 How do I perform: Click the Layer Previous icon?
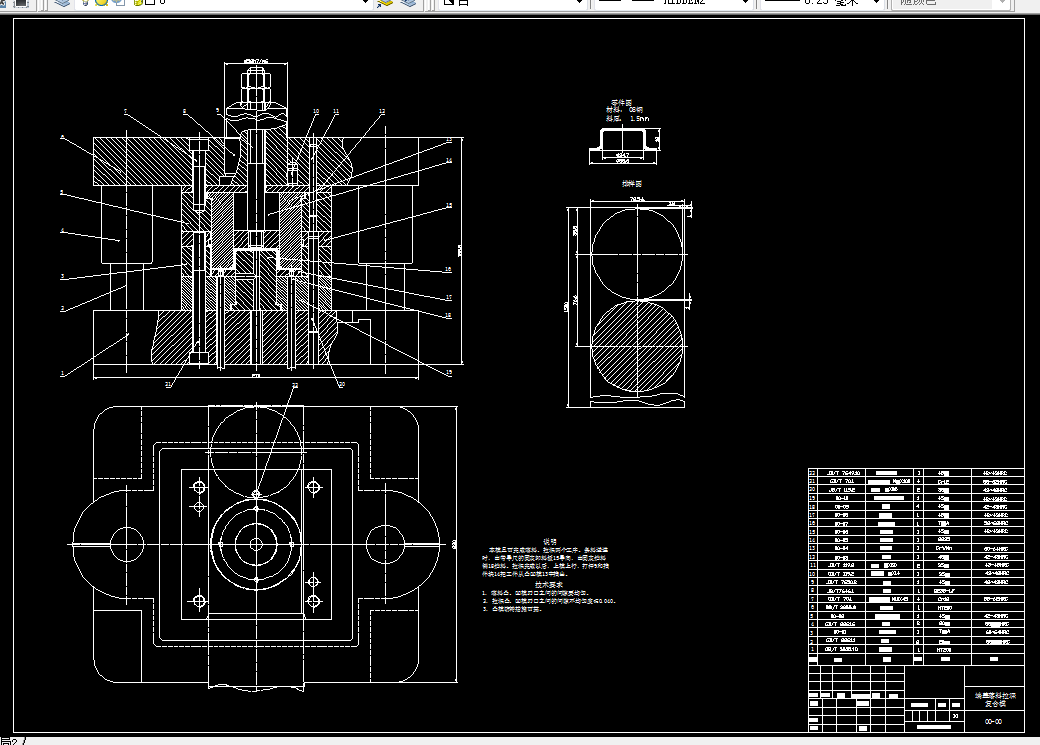(x=409, y=3)
